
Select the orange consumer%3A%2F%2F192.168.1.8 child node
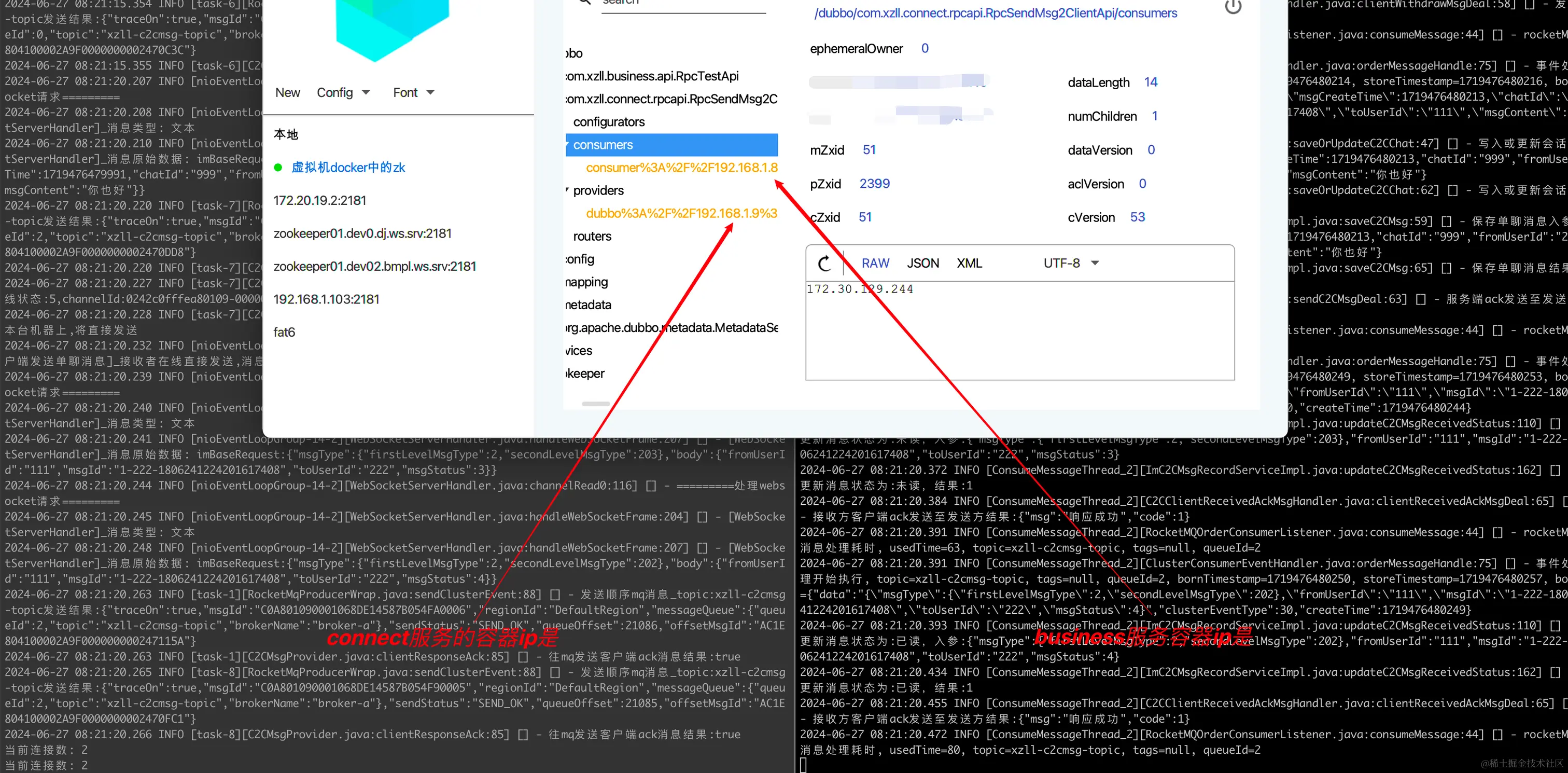(681, 168)
